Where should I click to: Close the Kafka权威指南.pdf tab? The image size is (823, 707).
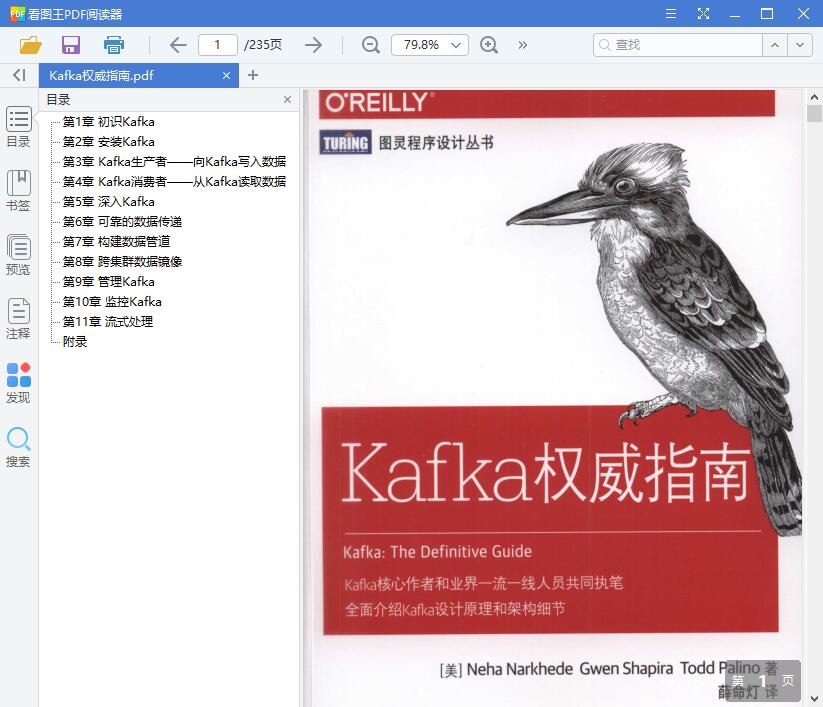pos(226,76)
